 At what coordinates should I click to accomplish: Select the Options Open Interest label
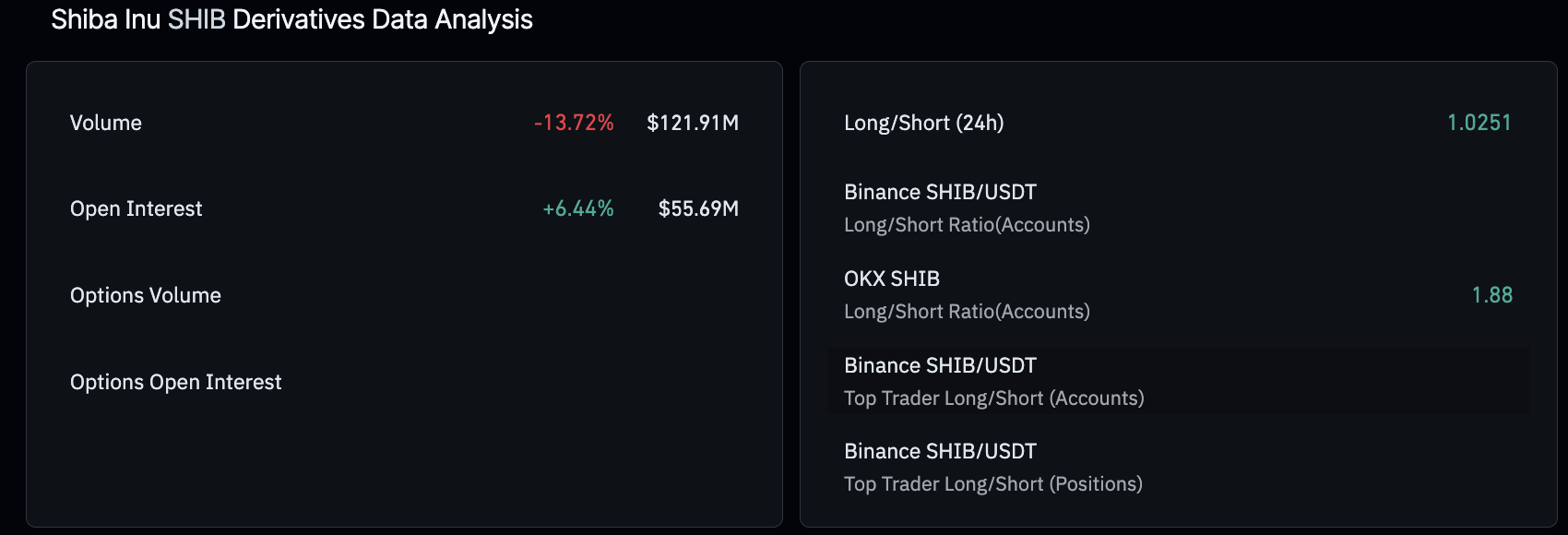pos(175,382)
